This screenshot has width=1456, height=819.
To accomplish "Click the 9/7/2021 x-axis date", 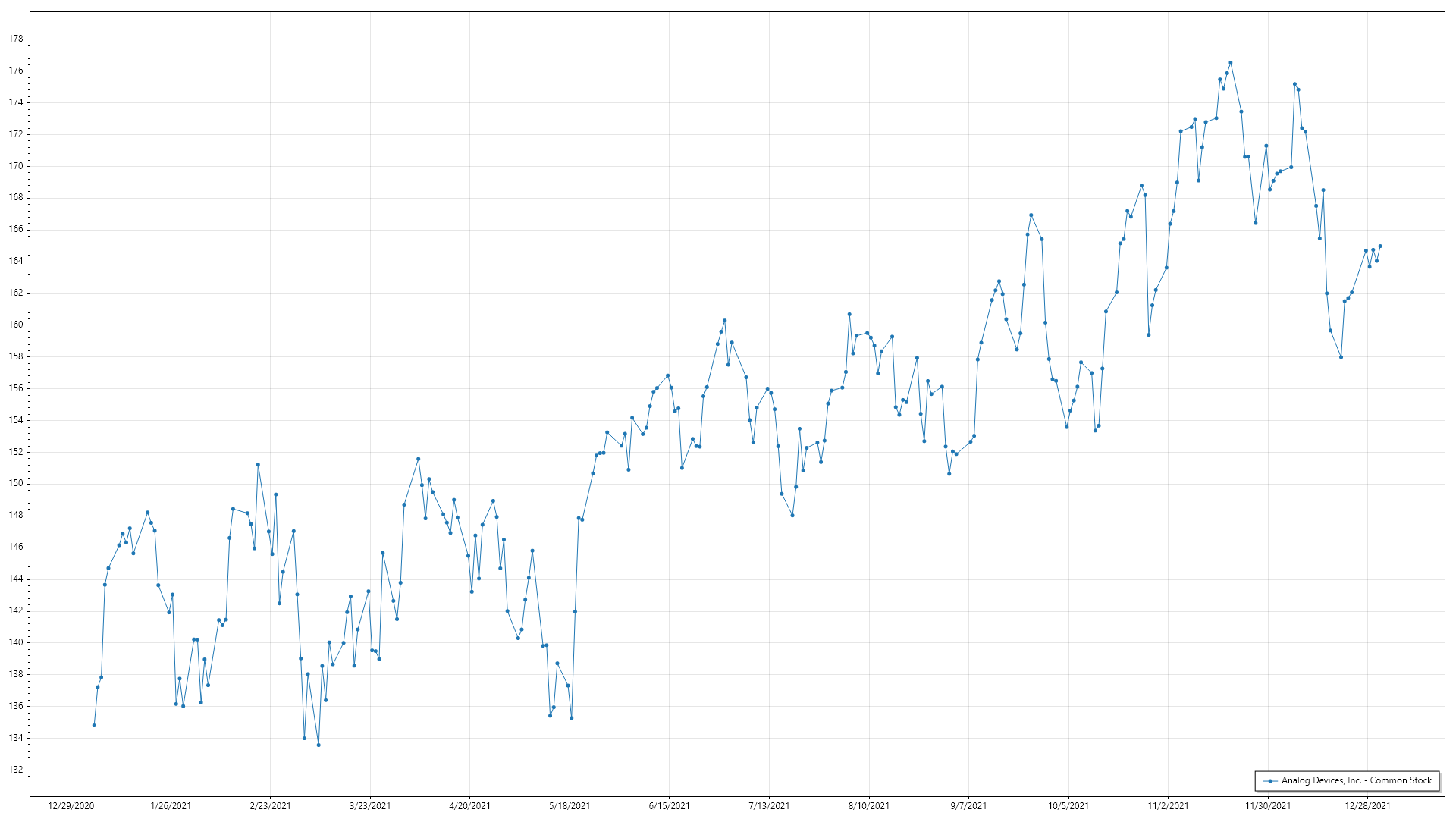I will coord(968,805).
